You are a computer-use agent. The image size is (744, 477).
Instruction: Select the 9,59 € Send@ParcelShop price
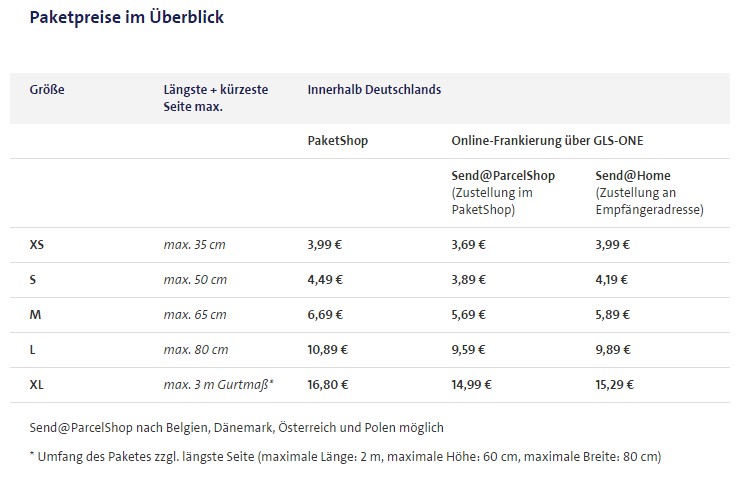[469, 349]
